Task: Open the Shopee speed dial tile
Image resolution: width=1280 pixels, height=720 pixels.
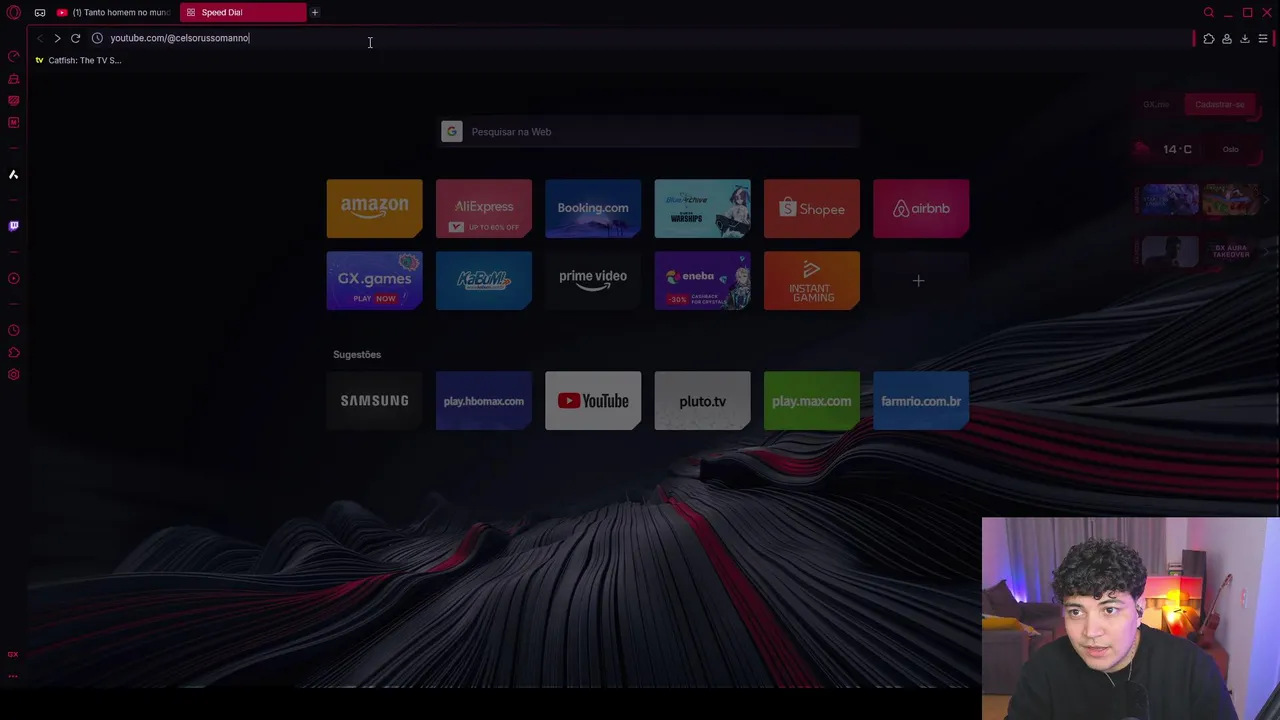Action: coord(812,209)
